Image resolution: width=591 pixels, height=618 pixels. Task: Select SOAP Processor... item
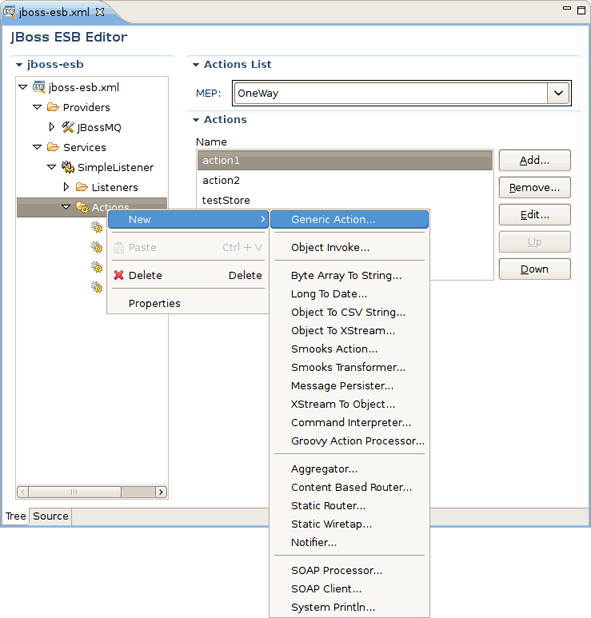[x=349, y=570]
